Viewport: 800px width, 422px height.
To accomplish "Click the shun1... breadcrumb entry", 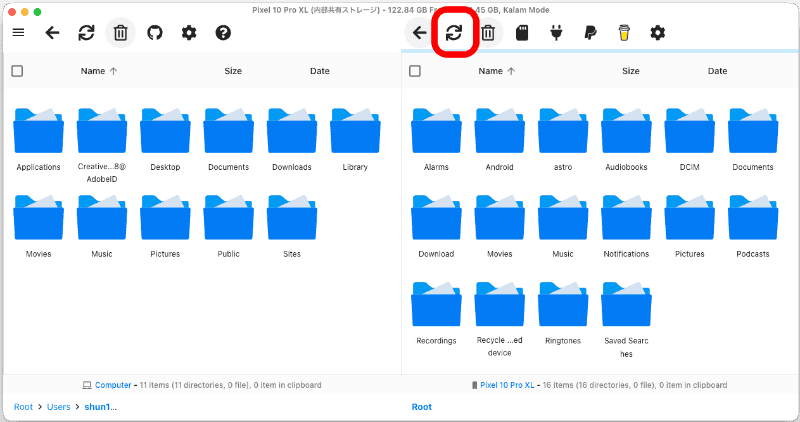I will tap(101, 407).
